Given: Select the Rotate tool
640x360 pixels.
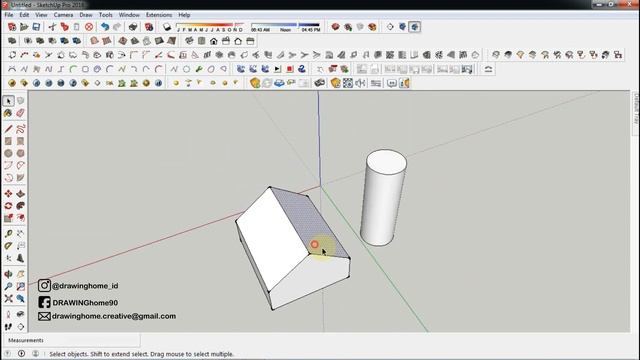Looking at the screenshot, I should point(8,206).
